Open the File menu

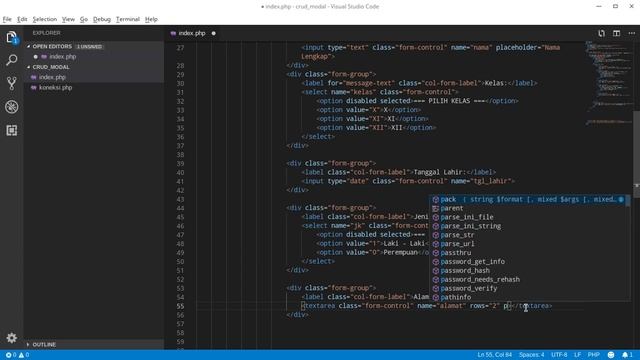click(7, 19)
